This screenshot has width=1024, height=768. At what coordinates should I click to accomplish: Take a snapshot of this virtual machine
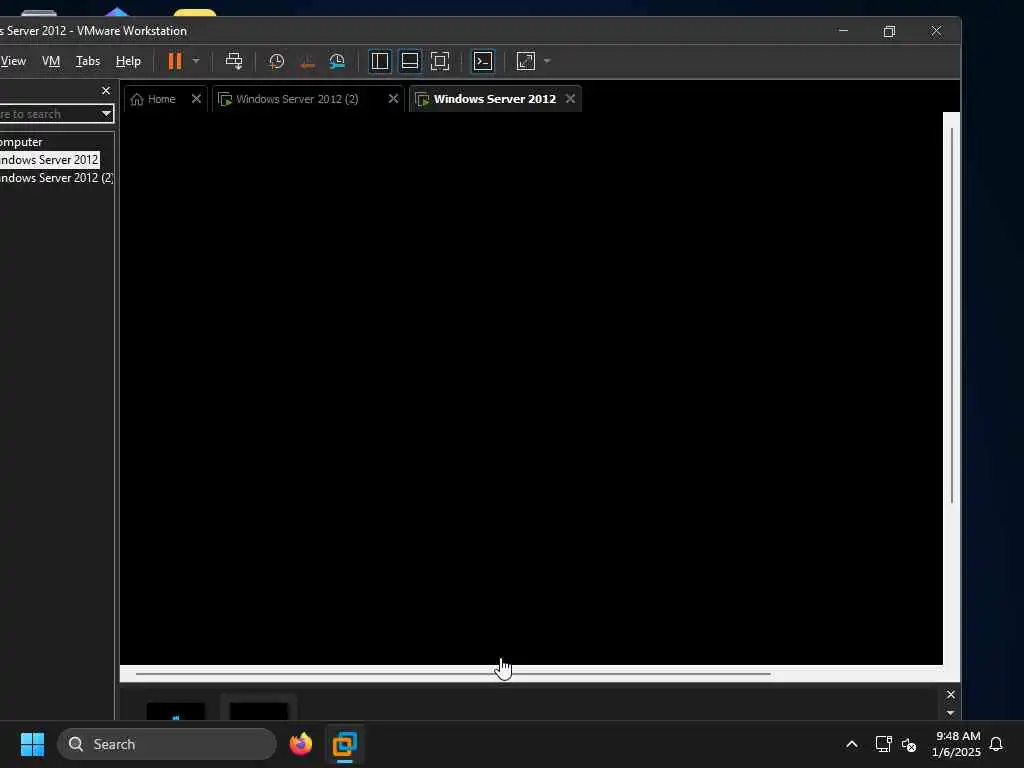point(276,61)
